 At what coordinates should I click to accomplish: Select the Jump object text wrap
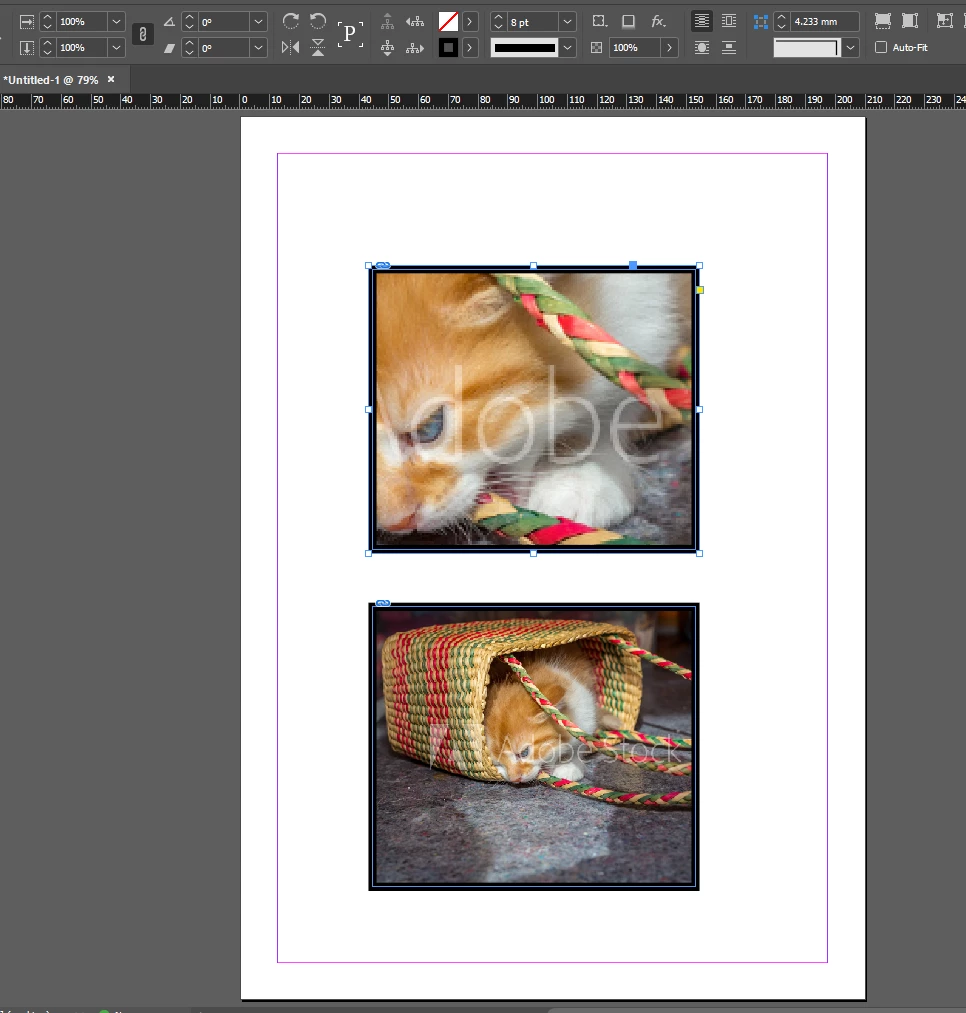tap(729, 48)
